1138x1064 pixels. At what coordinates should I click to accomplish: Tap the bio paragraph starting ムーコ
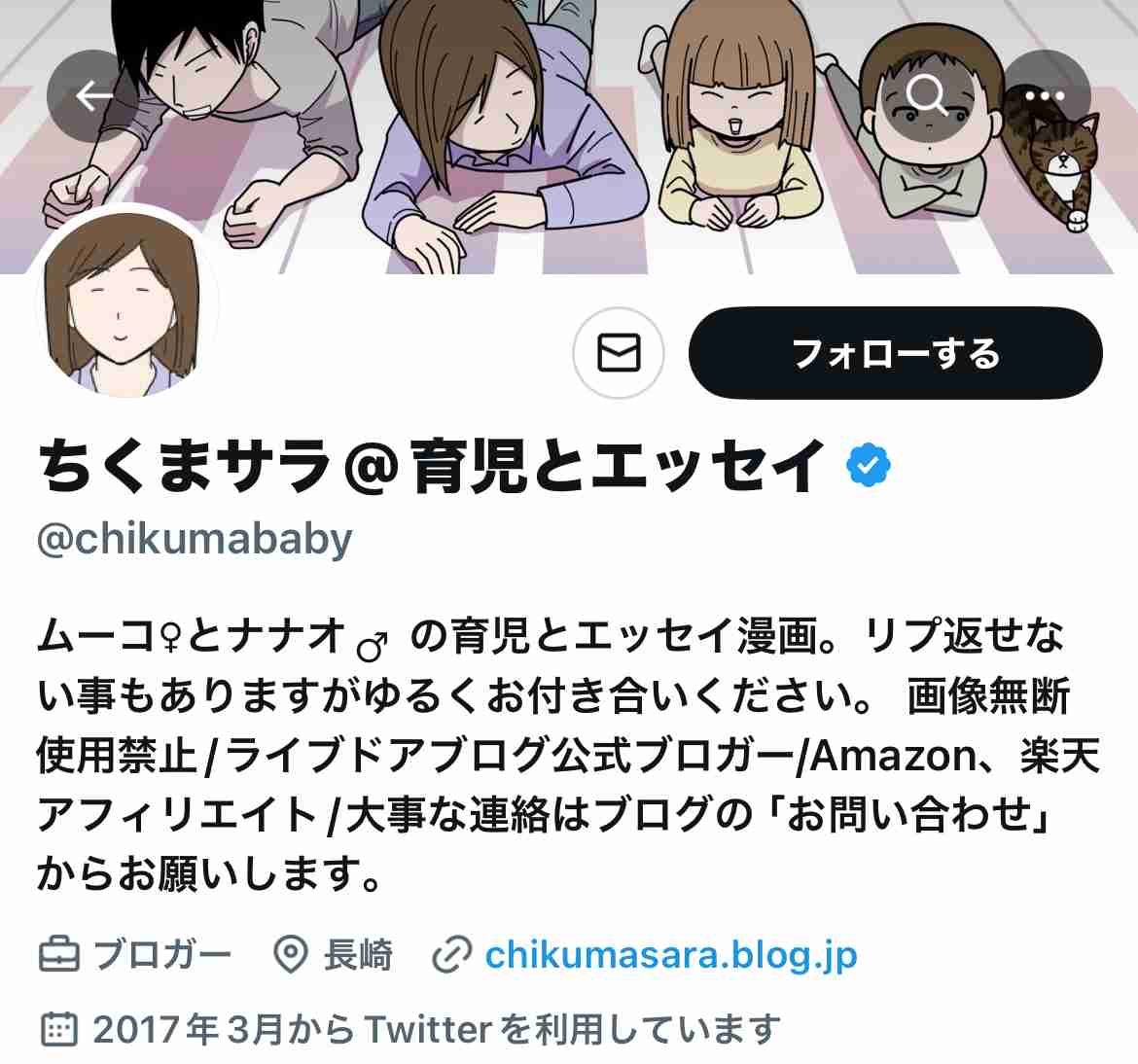click(x=569, y=755)
